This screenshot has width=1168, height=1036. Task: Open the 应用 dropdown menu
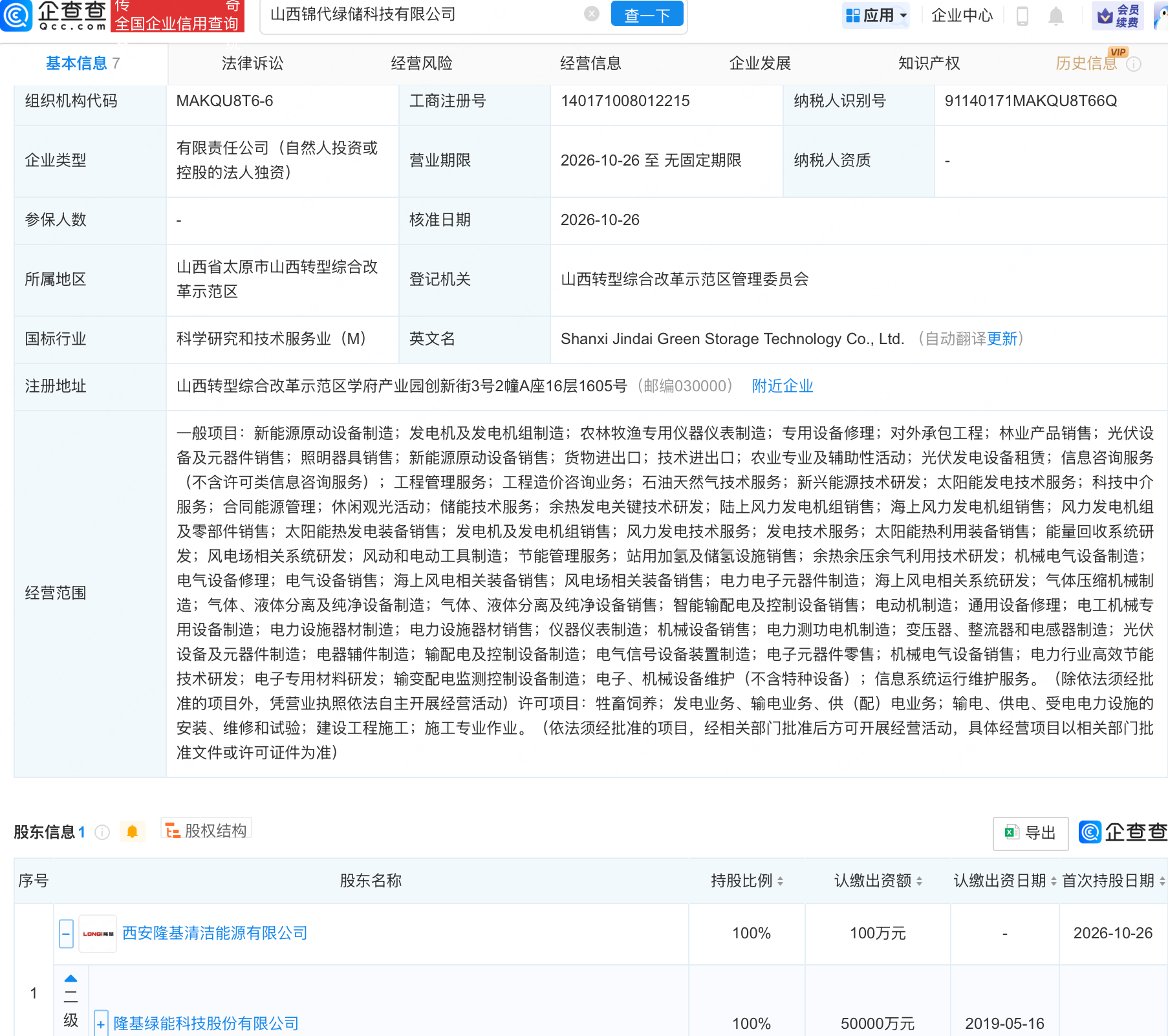[x=876, y=15]
